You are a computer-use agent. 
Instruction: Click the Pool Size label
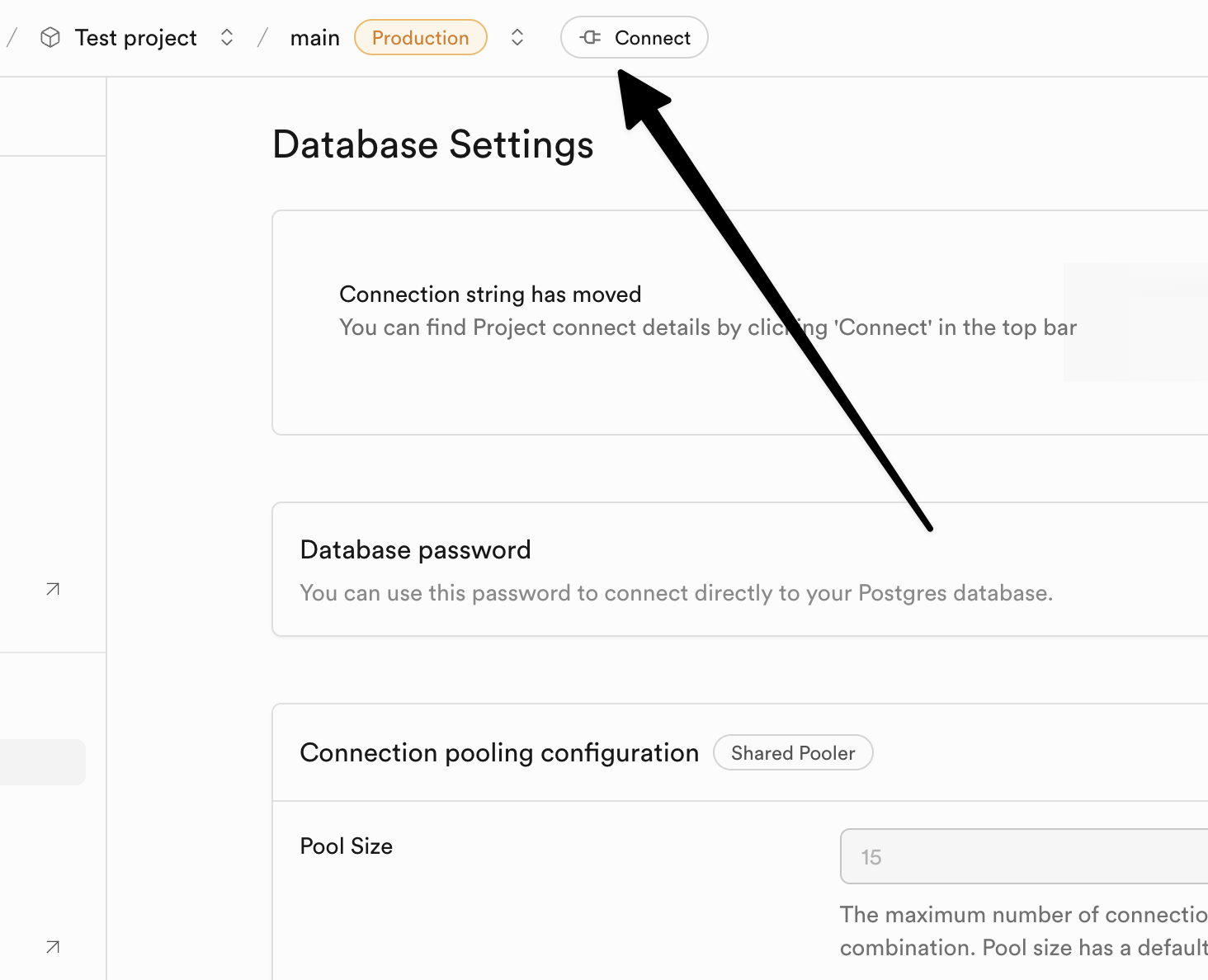[x=346, y=846]
